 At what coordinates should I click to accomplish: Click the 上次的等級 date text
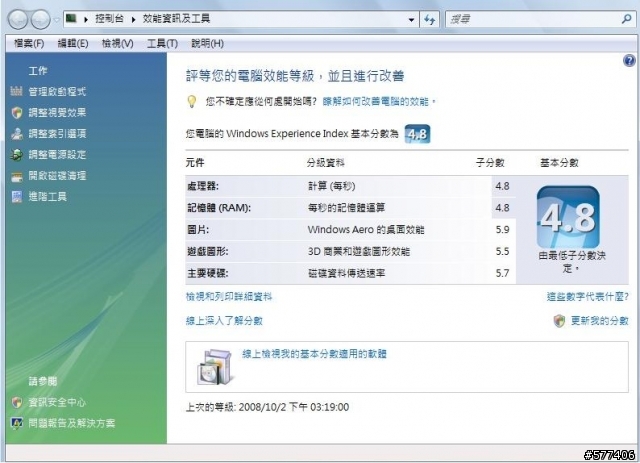[x=267, y=407]
